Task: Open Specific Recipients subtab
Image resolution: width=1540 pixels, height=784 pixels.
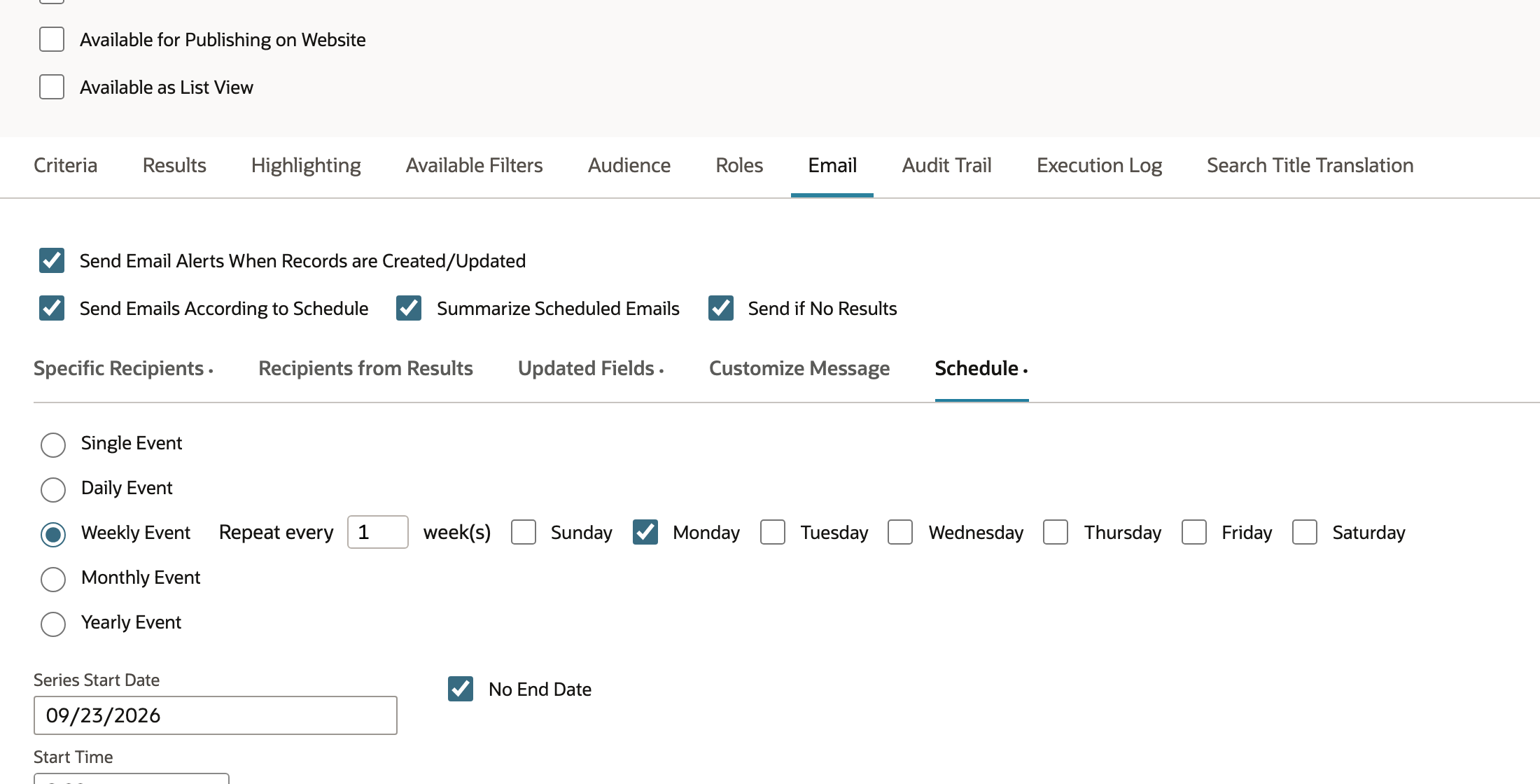Action: [x=123, y=368]
